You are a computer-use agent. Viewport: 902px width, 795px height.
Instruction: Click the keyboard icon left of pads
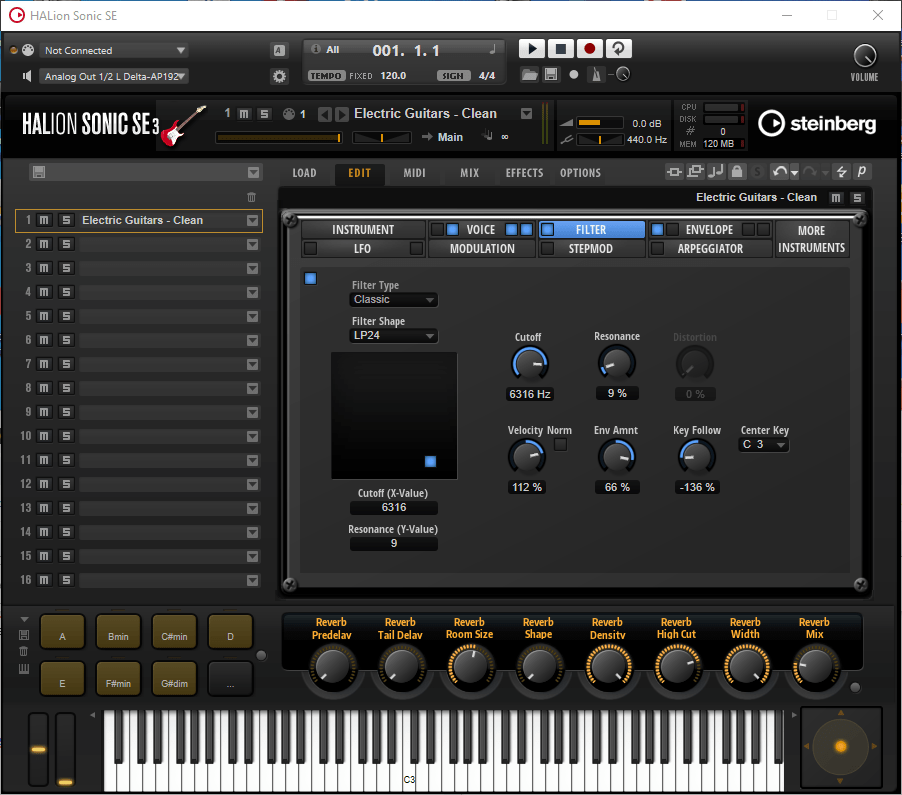[x=24, y=669]
